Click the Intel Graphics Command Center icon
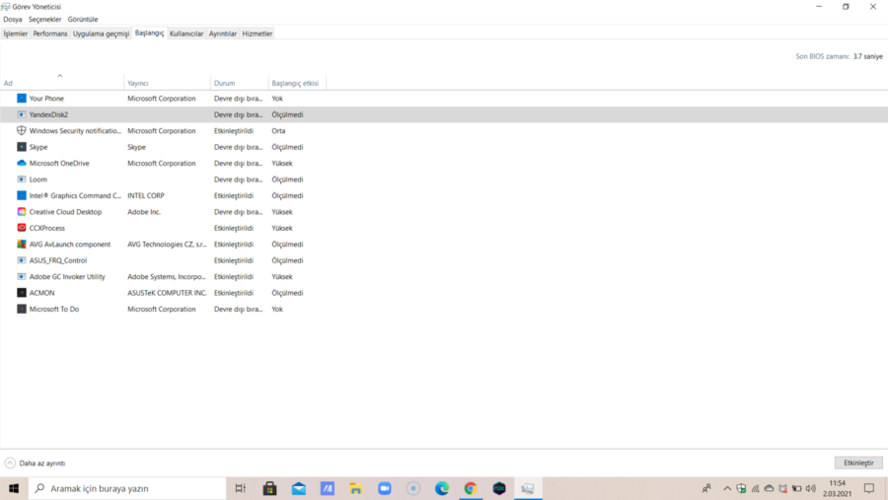Viewport: 888px width, 500px height. coord(22,195)
